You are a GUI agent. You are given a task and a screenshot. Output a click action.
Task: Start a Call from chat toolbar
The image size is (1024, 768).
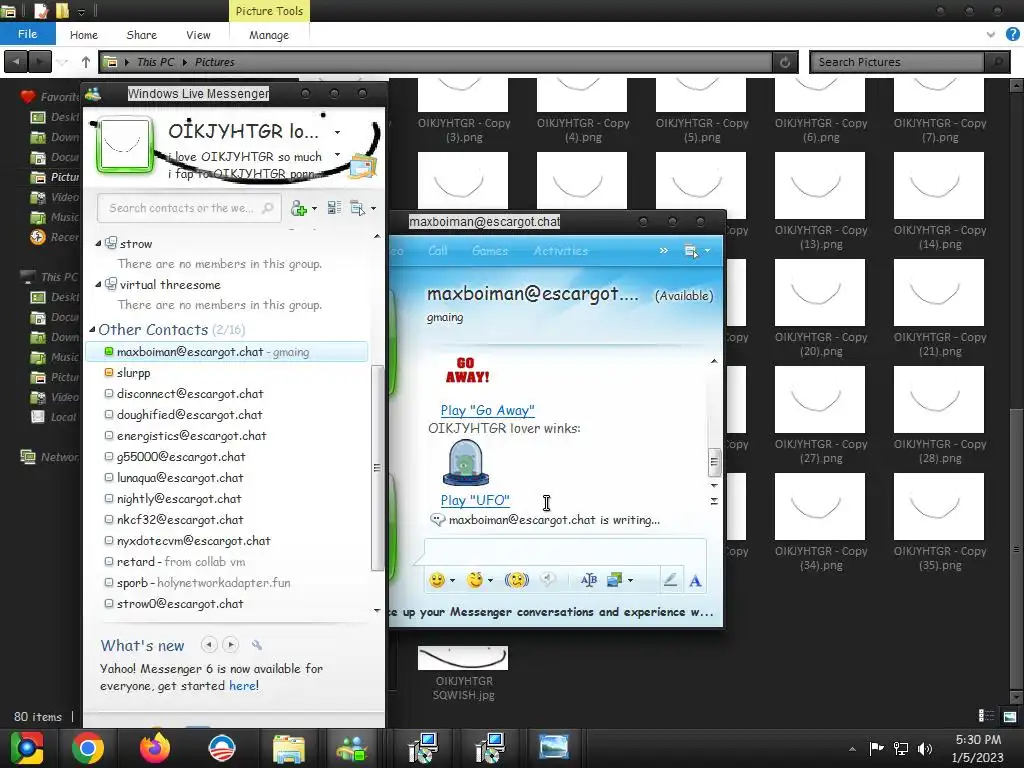pyautogui.click(x=438, y=251)
